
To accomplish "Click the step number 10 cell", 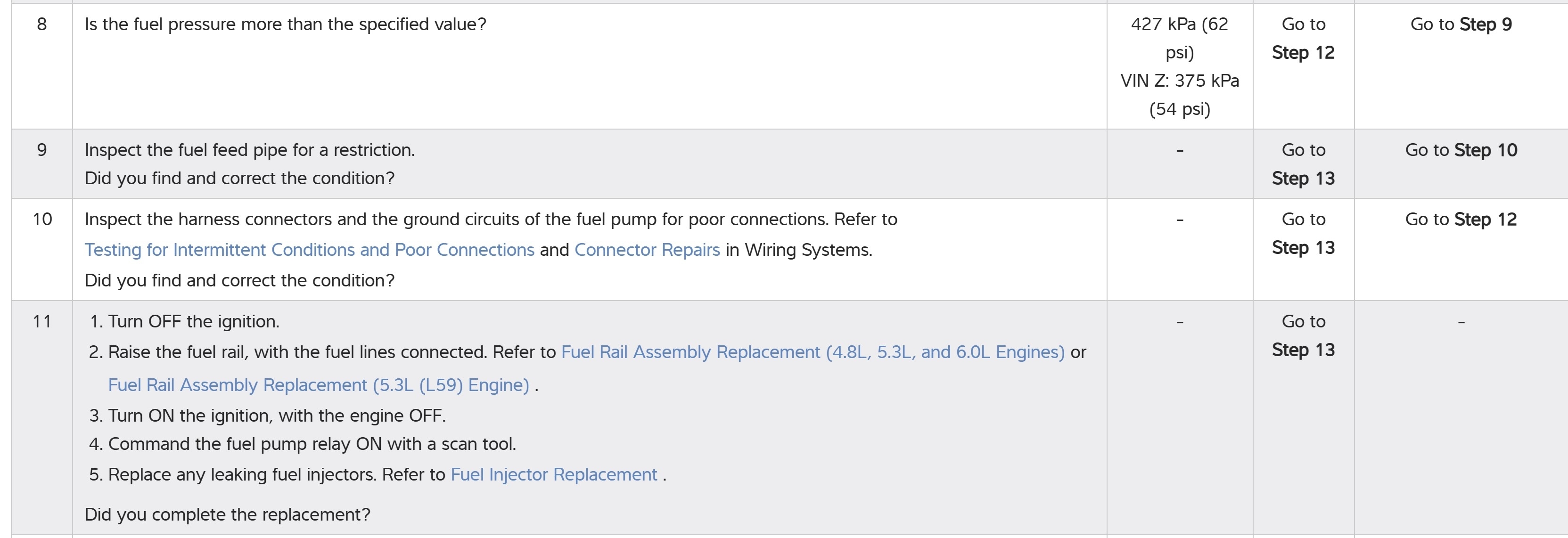I will point(42,220).
